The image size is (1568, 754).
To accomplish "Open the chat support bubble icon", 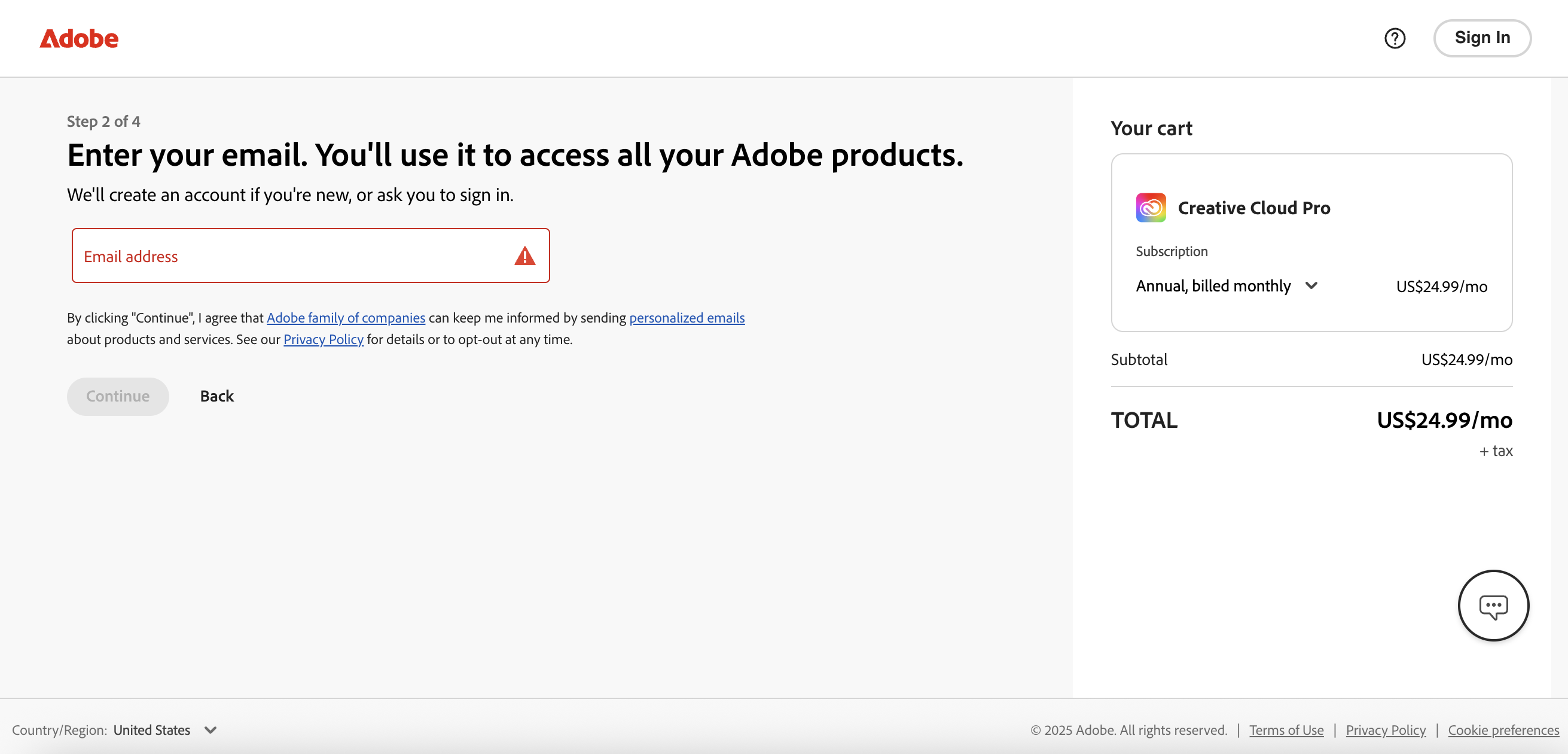I will click(x=1493, y=606).
